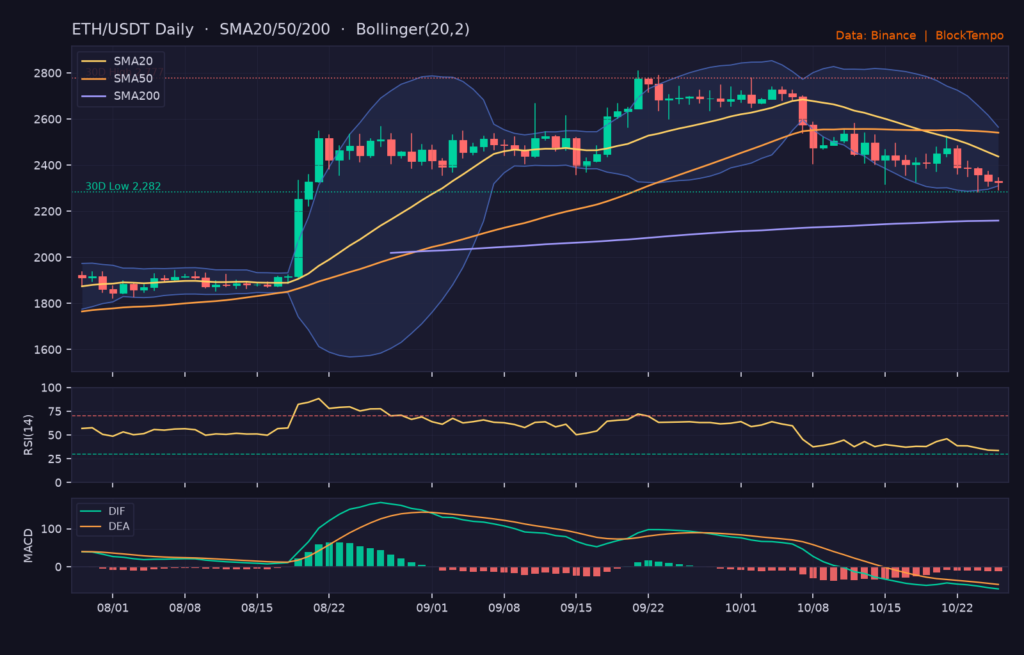1024x655 pixels.
Task: Click the 100 tick on the RSI axis
Action: [52, 388]
